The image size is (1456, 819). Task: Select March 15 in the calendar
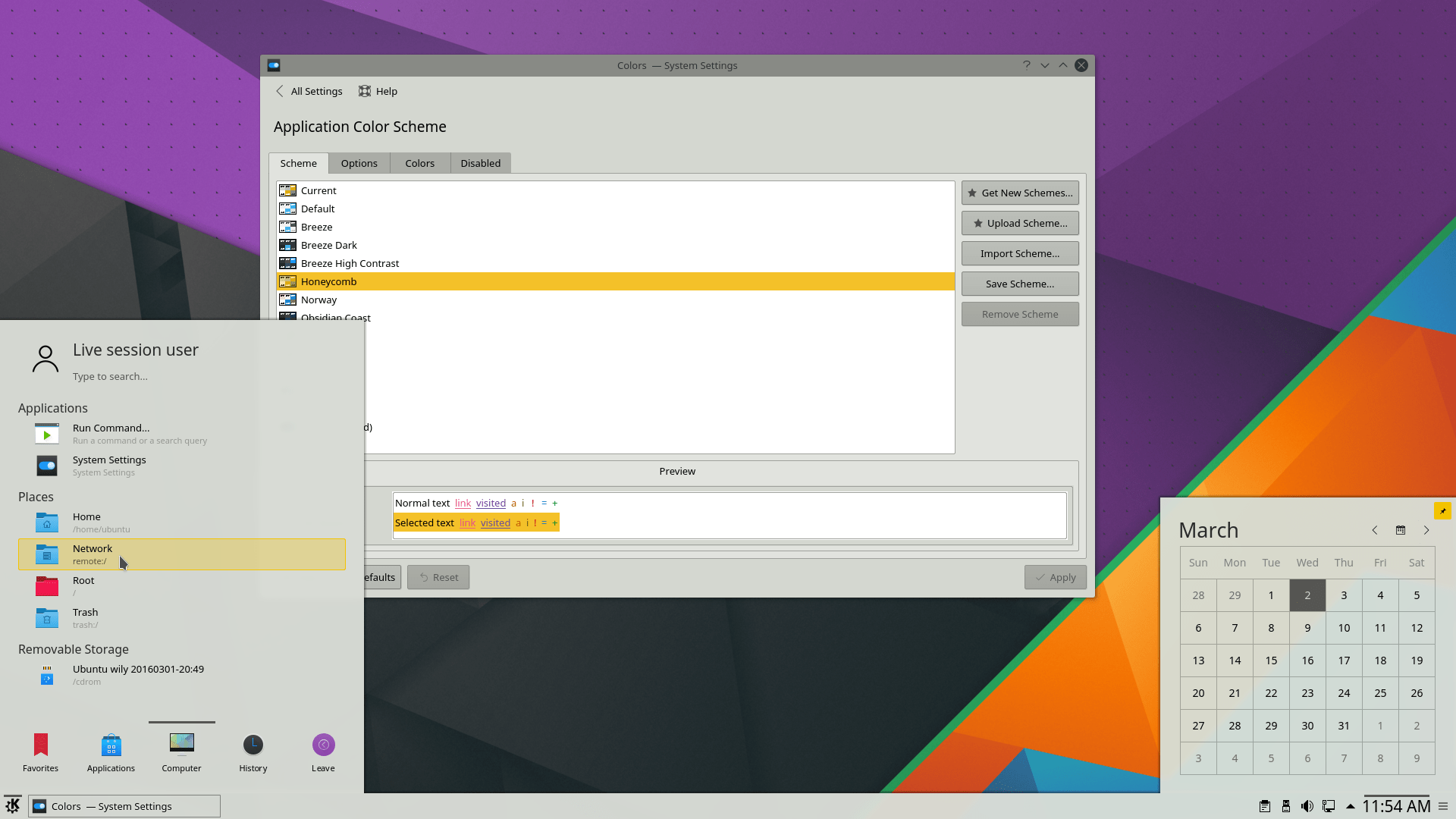[x=1271, y=661]
